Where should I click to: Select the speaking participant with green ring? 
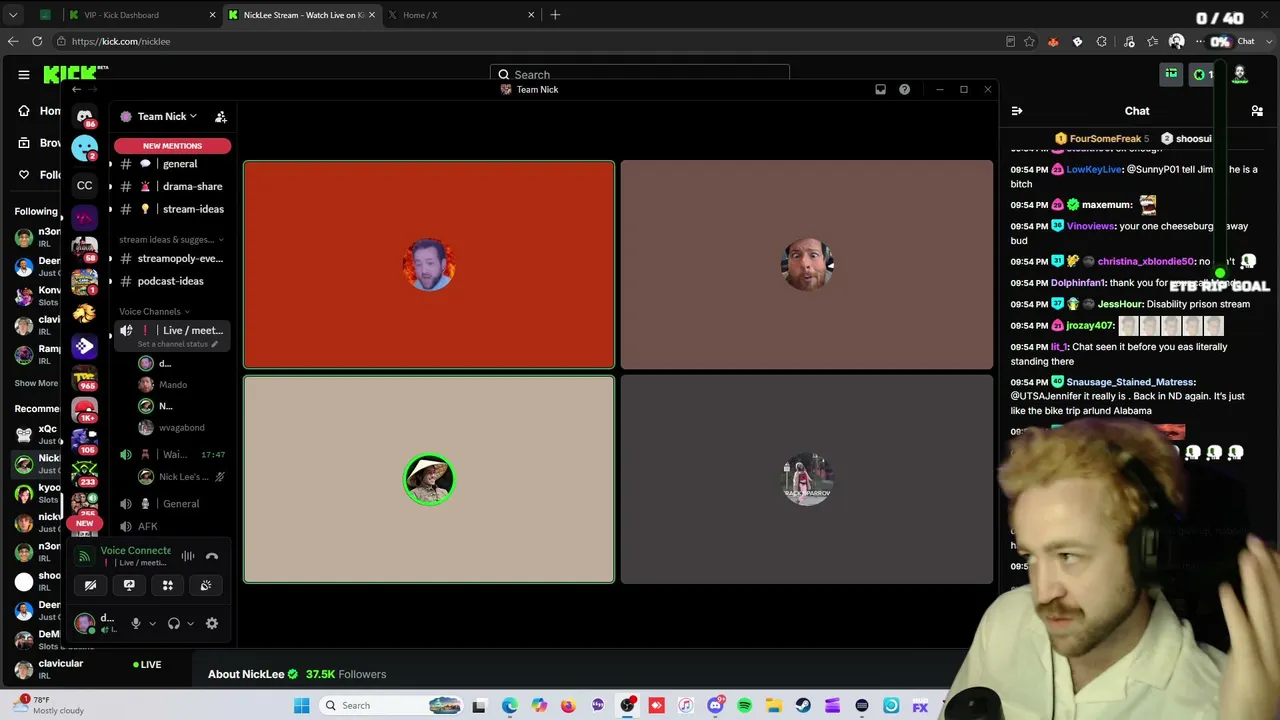(429, 480)
